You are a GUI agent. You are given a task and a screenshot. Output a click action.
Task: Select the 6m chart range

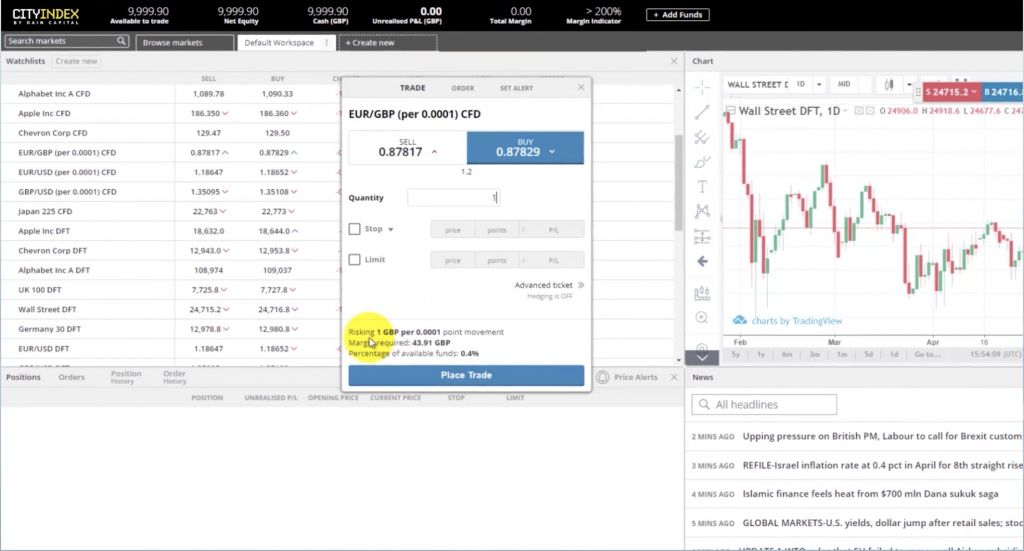coord(787,354)
